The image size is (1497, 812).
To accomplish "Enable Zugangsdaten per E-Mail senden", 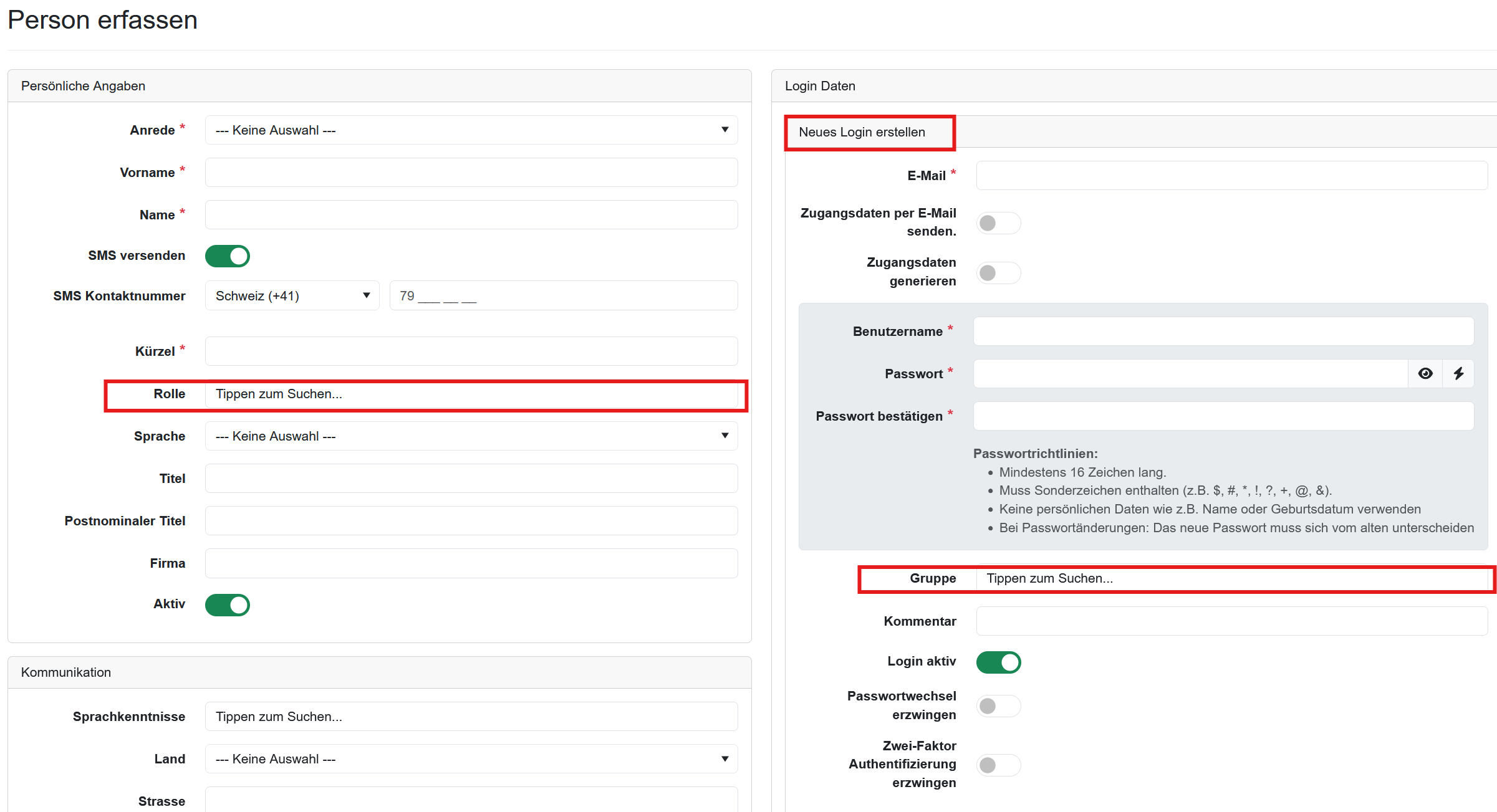I will (x=998, y=223).
